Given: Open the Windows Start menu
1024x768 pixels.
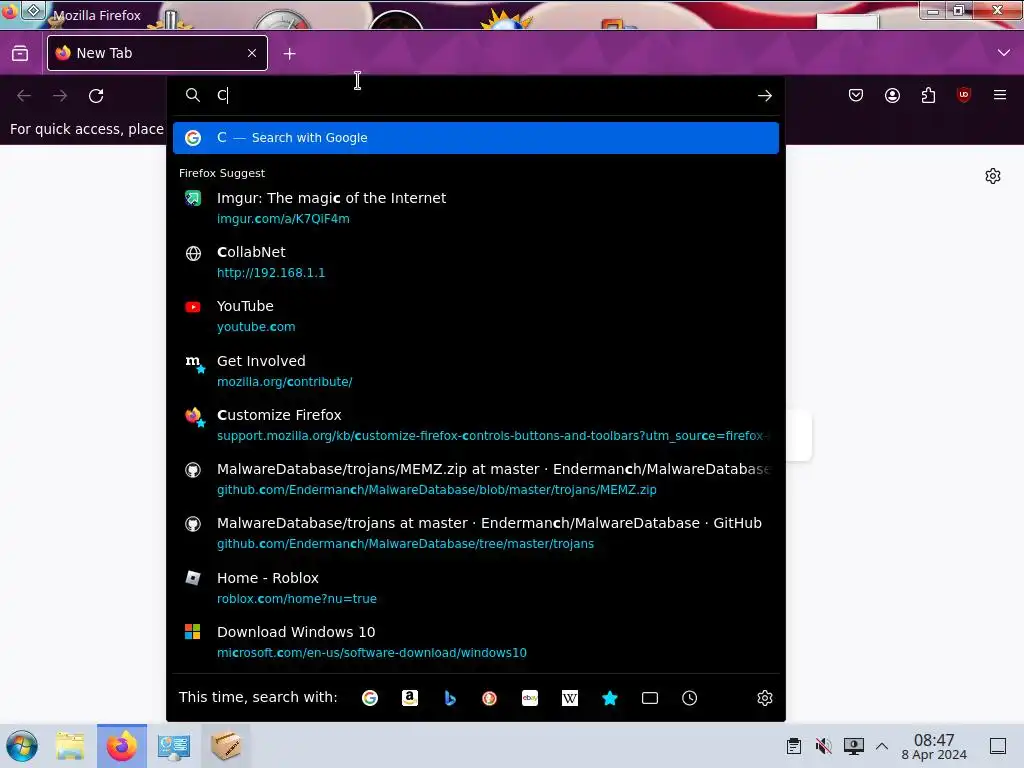Looking at the screenshot, I should (22, 746).
